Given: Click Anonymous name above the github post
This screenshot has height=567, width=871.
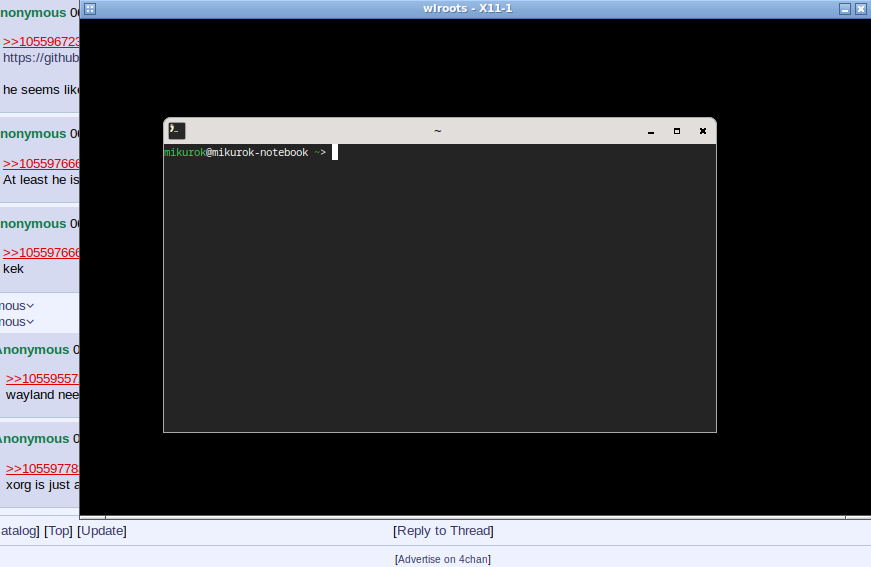Looking at the screenshot, I should click(33, 13).
